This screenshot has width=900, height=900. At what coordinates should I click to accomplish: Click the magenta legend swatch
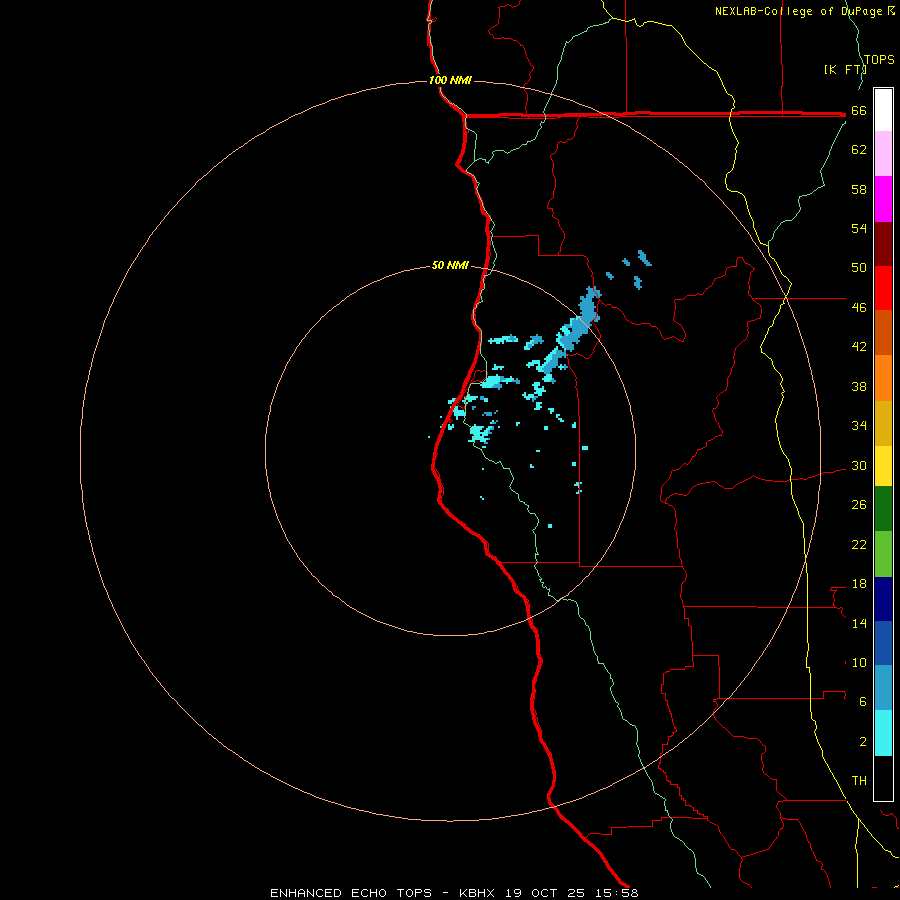pos(883,199)
